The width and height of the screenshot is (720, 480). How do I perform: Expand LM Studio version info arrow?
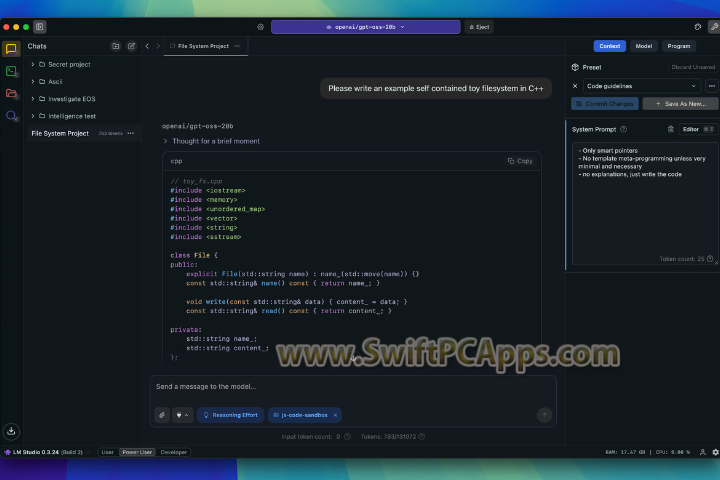[88, 452]
